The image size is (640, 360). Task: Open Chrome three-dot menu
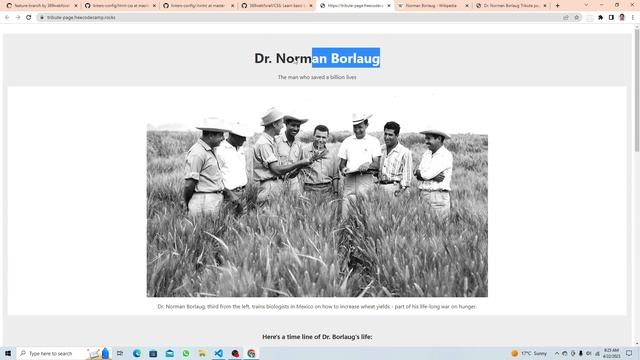click(633, 18)
